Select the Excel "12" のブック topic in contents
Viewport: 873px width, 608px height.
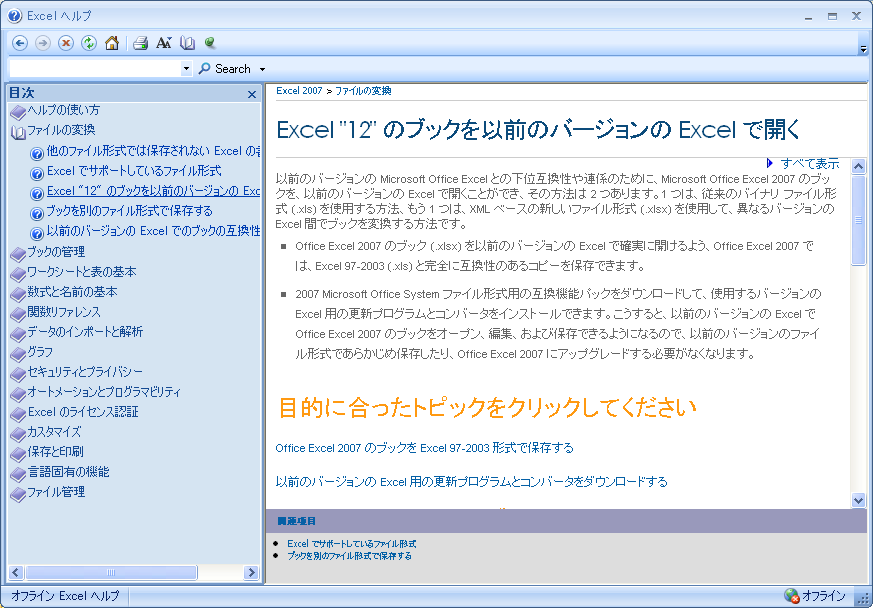tap(153, 191)
